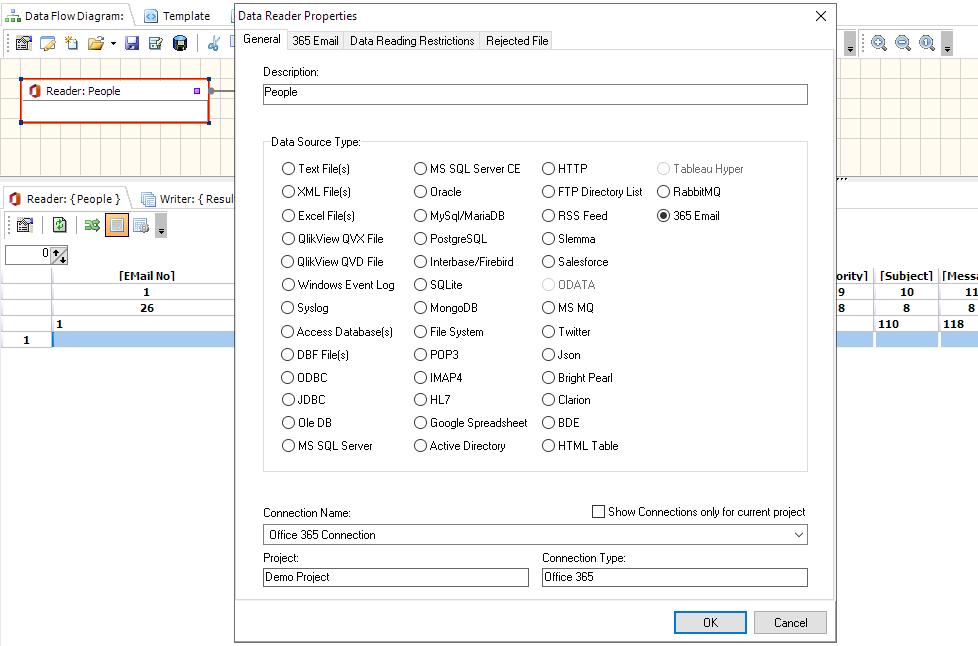Viewport: 978px width, 646px height.
Task: Select Google Spreadsheet radio button
Action: tap(420, 423)
